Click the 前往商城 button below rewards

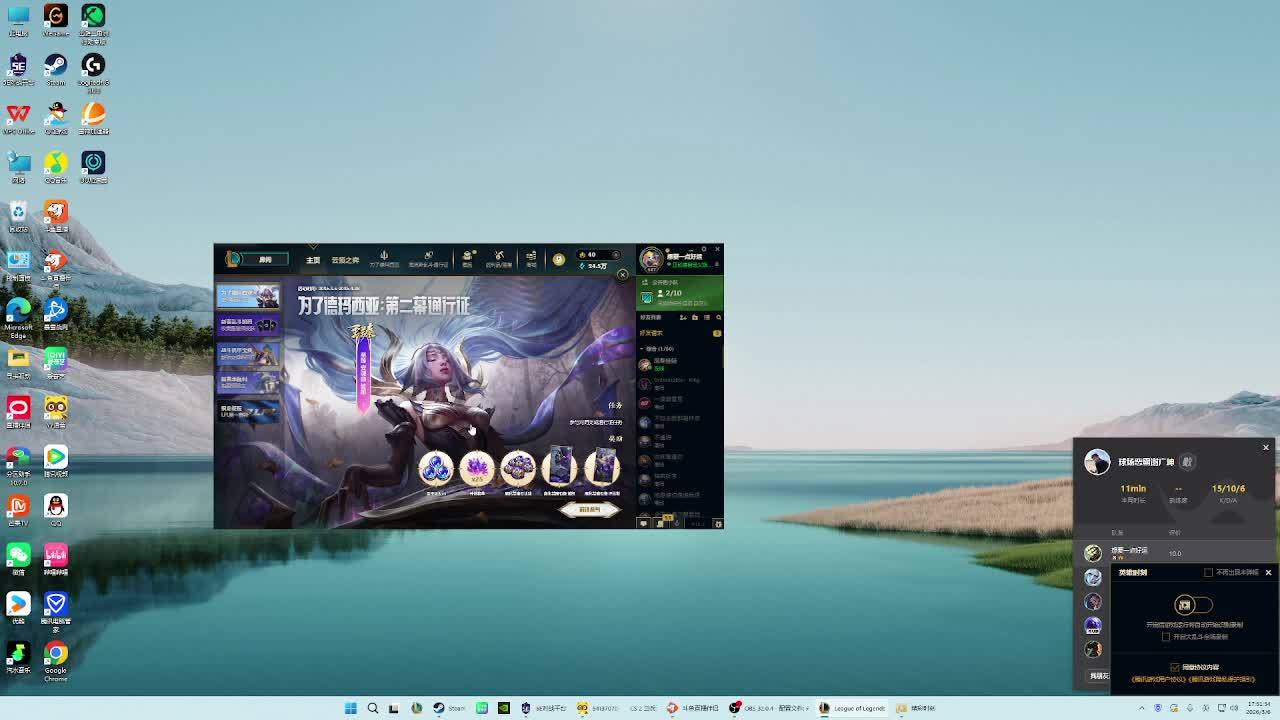point(589,510)
